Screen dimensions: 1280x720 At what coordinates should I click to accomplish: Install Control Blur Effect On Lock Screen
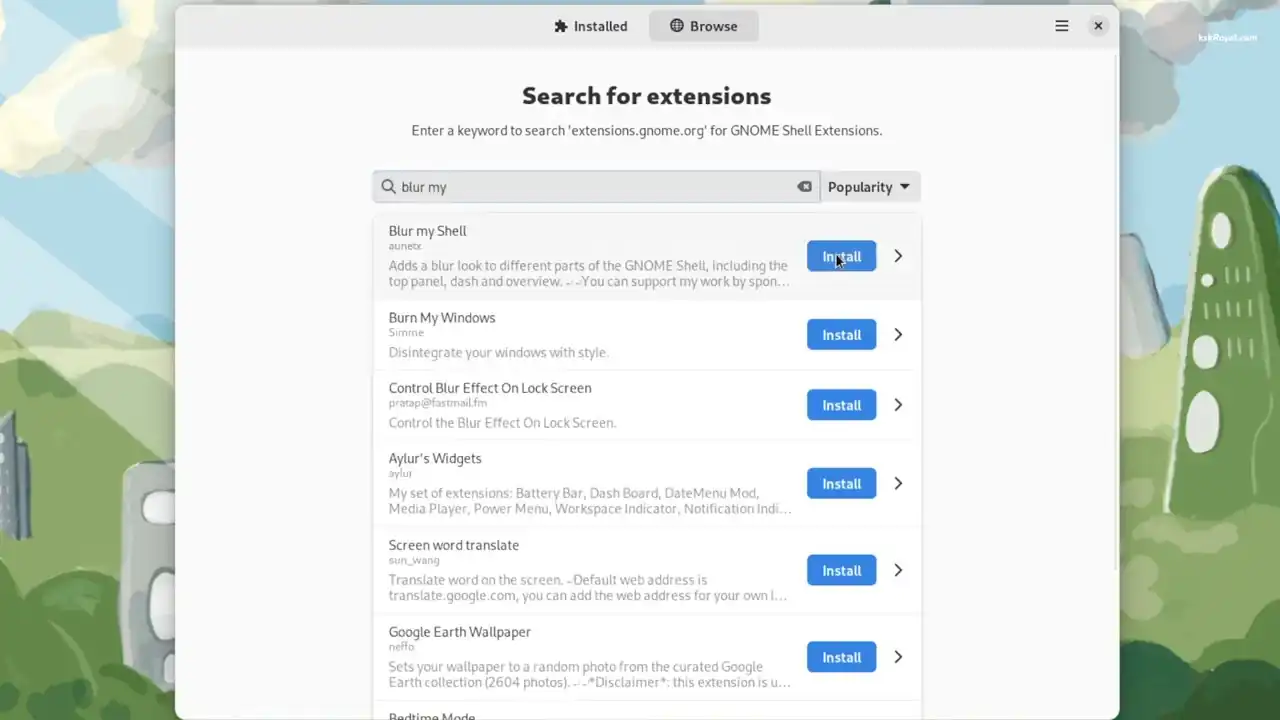[x=841, y=405]
